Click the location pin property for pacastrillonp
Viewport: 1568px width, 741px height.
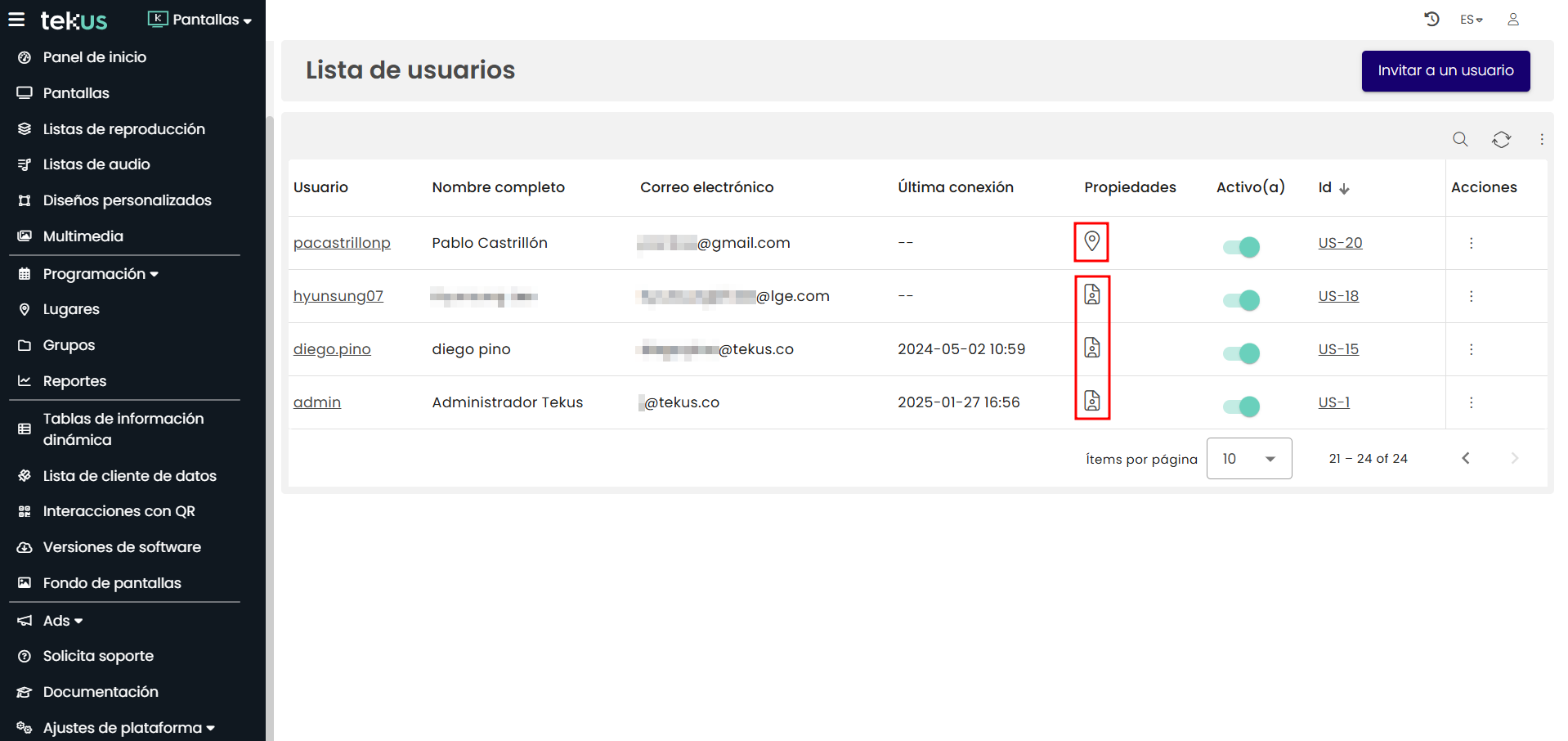point(1091,241)
